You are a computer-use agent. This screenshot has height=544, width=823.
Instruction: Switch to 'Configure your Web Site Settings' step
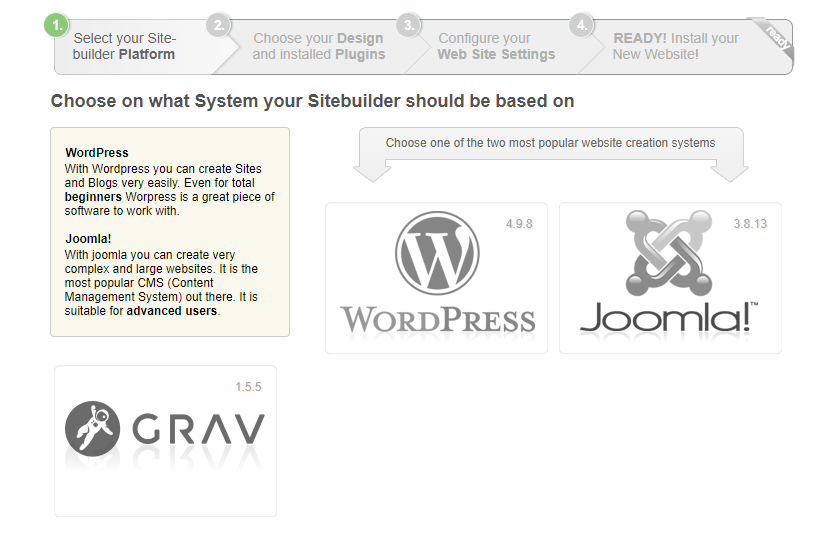495,46
